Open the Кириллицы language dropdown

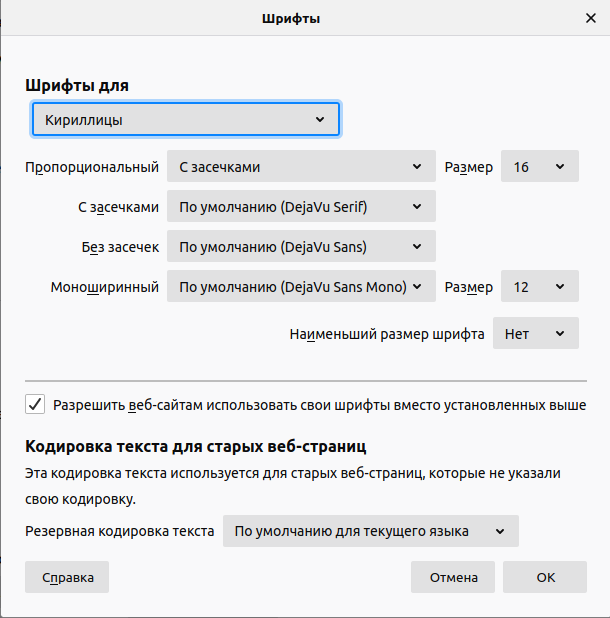[x=186, y=119]
